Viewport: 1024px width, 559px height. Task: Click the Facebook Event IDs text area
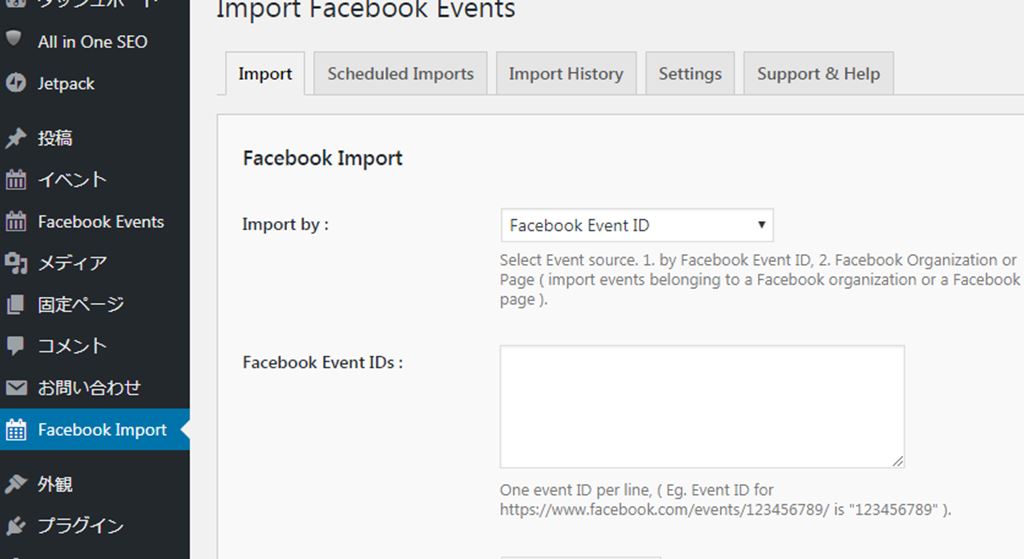[x=702, y=406]
